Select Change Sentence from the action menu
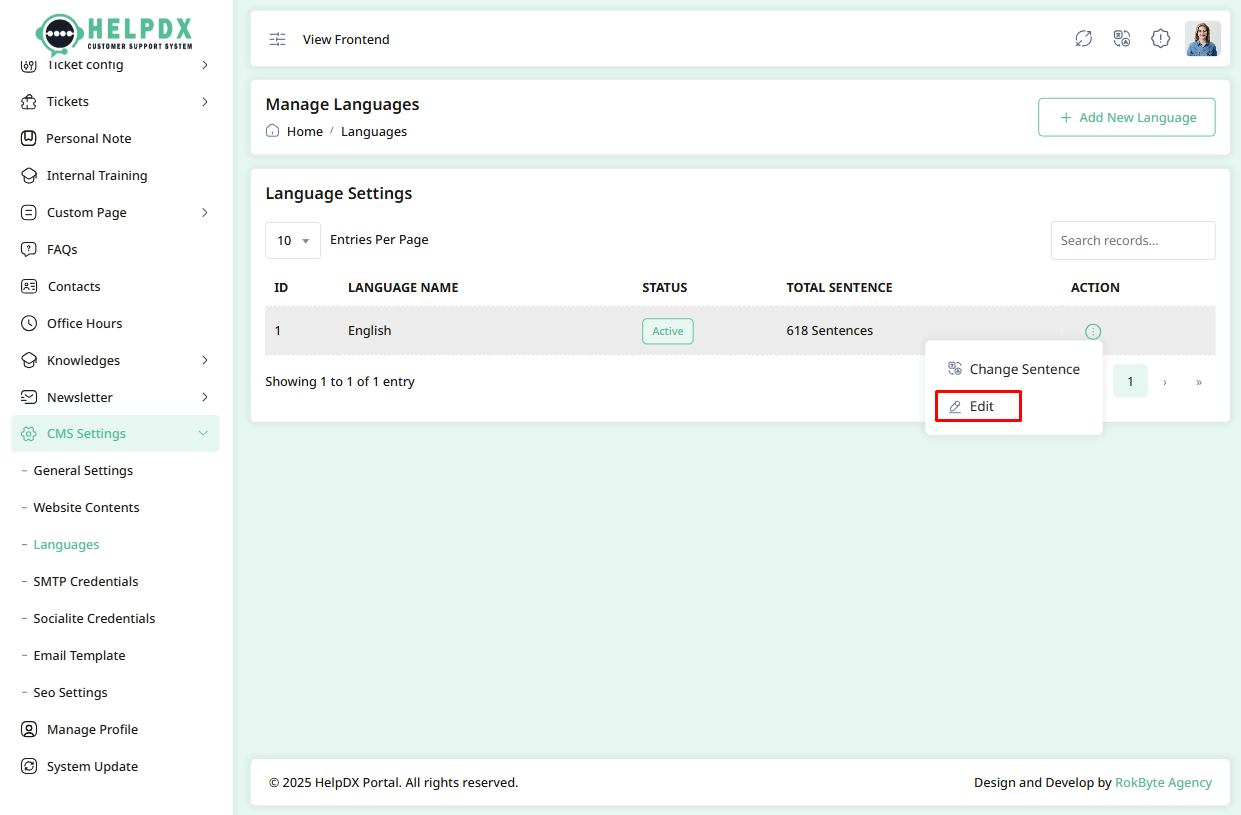1241x815 pixels. point(1013,369)
